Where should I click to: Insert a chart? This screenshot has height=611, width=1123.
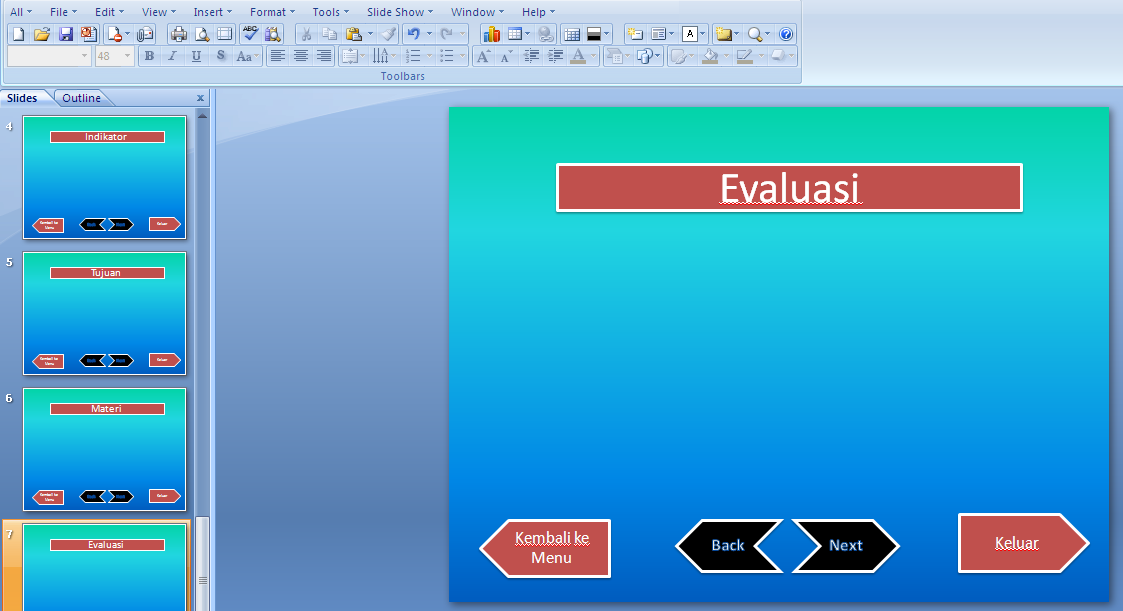coord(491,33)
